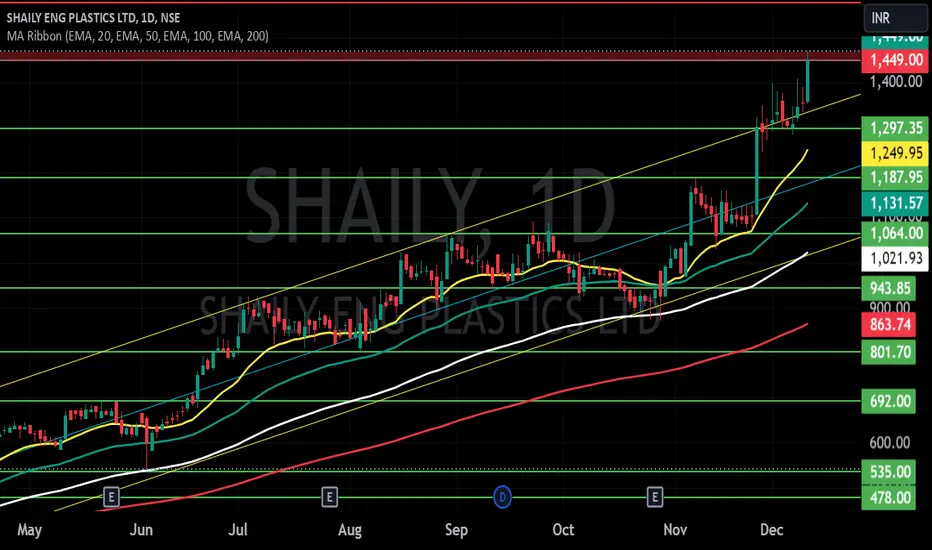The width and height of the screenshot is (932, 550).
Task: Click the white 1,021.93 EMA label
Action: 895,259
